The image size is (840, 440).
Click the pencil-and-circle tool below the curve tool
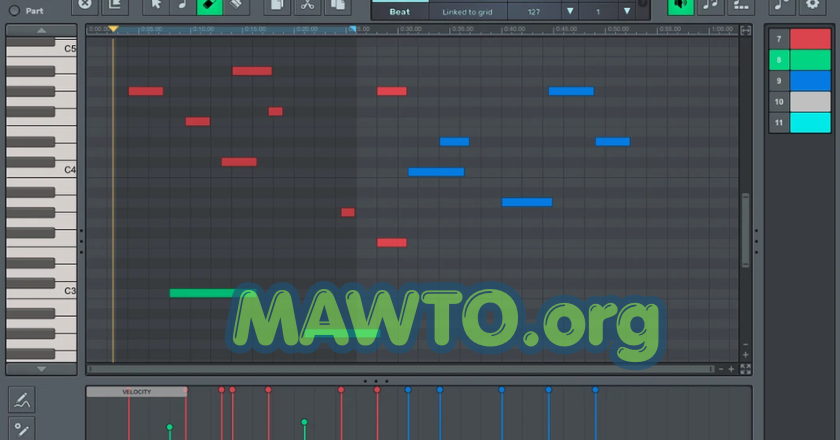tap(22, 429)
